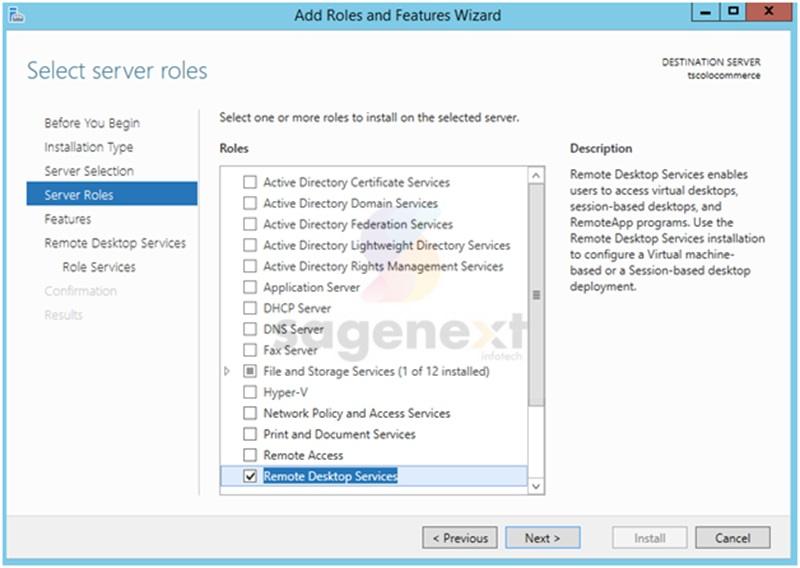
Task: Click the roles list scrollbar thumb
Action: point(536,295)
